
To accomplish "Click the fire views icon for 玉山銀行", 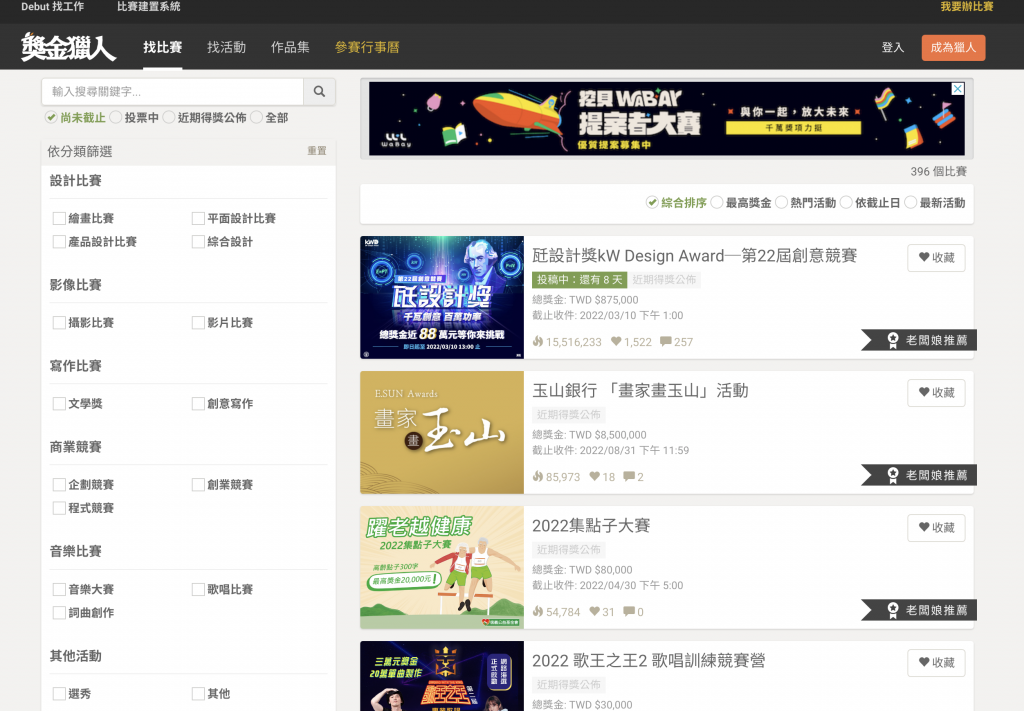I will (537, 477).
